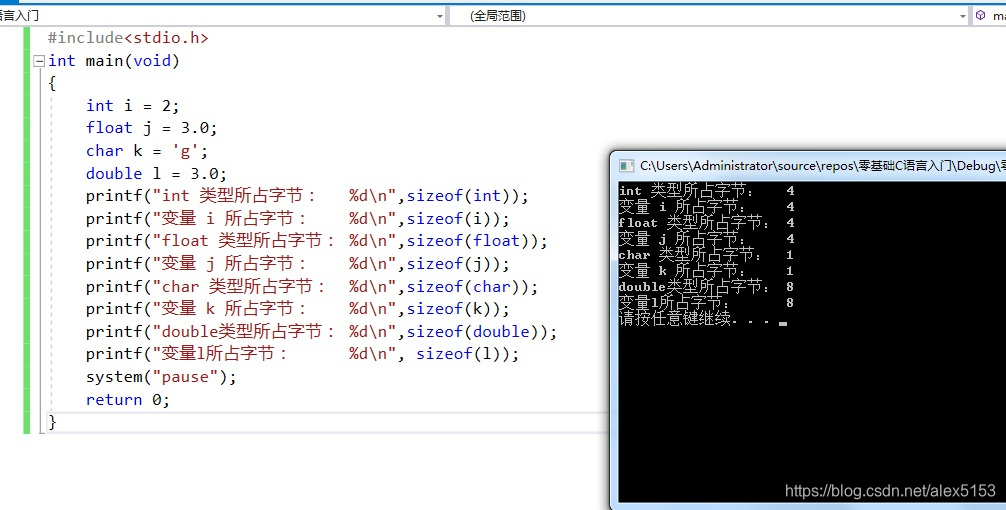Click the printf line with sizeof(l)
1006x510 pixels.
(x=302, y=354)
